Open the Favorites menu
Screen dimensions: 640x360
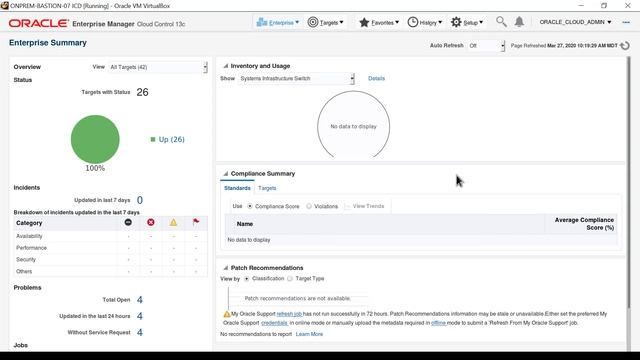pyautogui.click(x=379, y=22)
